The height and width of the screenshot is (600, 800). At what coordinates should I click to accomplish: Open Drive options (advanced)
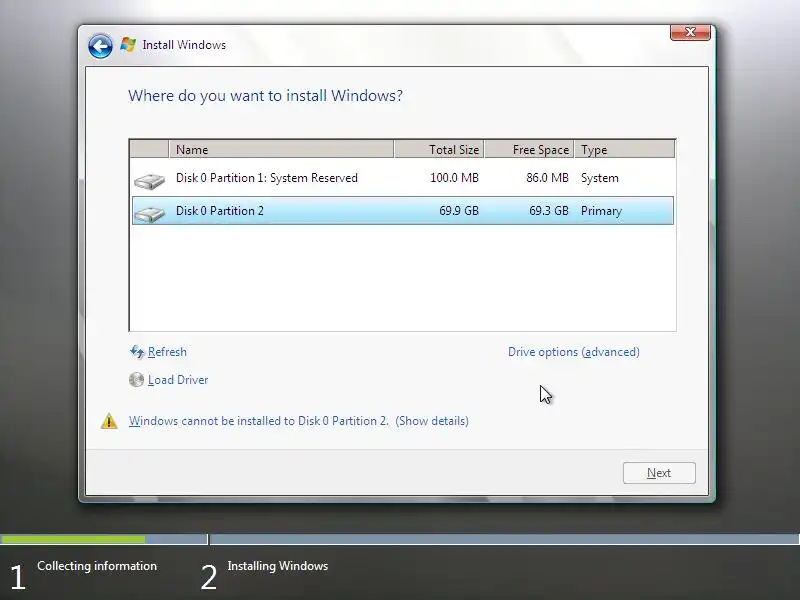point(573,352)
